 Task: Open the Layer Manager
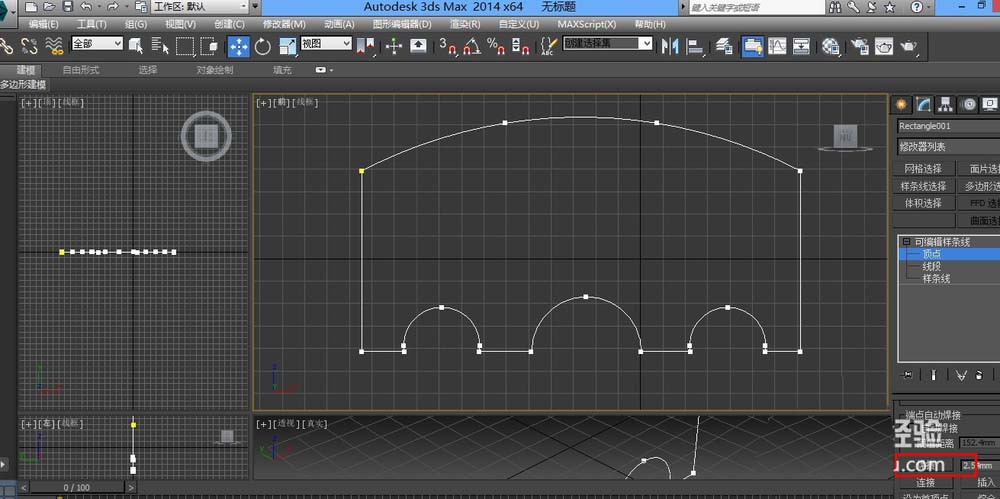click(x=723, y=45)
